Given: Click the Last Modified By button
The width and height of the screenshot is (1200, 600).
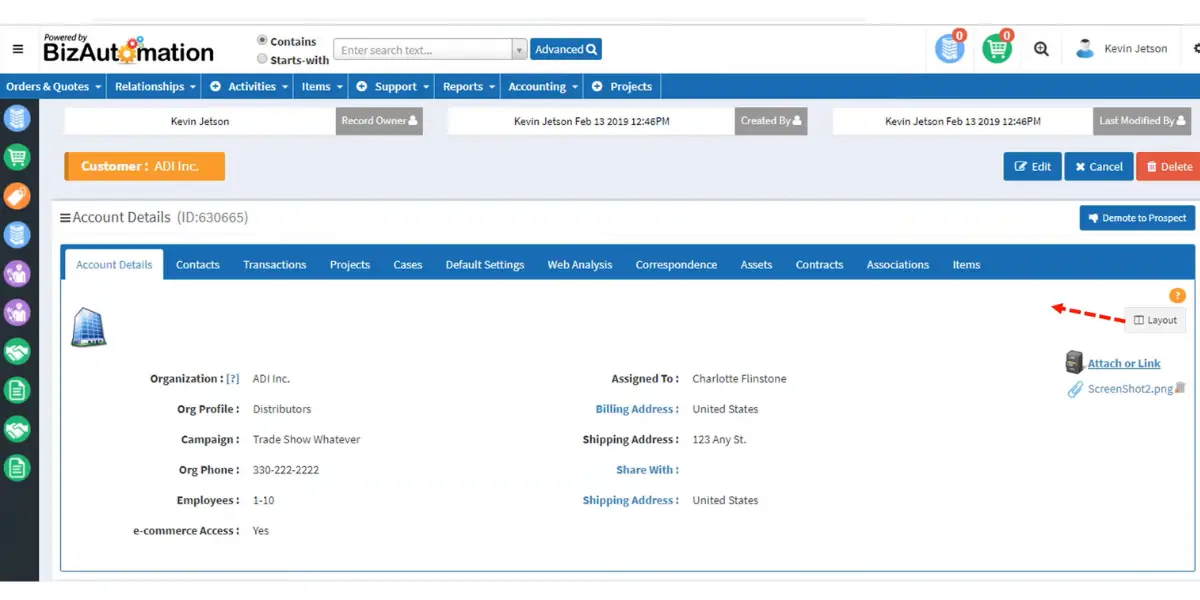Looking at the screenshot, I should point(1142,121).
